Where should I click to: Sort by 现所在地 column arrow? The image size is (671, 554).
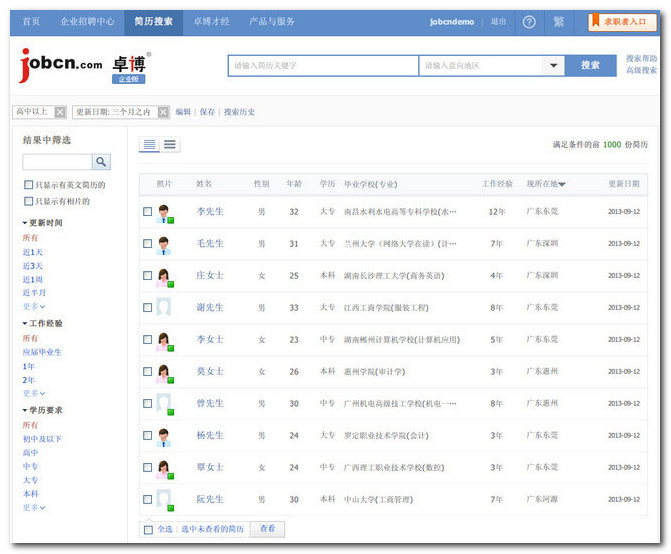point(562,185)
